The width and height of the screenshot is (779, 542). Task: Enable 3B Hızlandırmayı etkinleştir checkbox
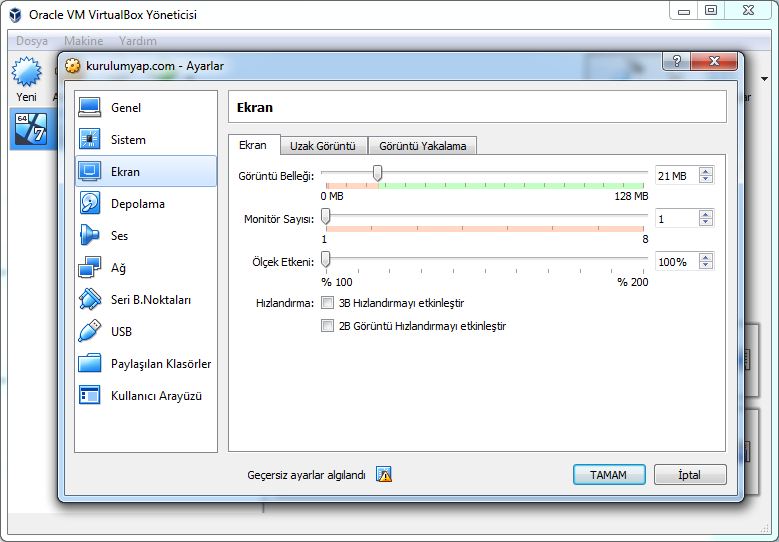tap(327, 303)
